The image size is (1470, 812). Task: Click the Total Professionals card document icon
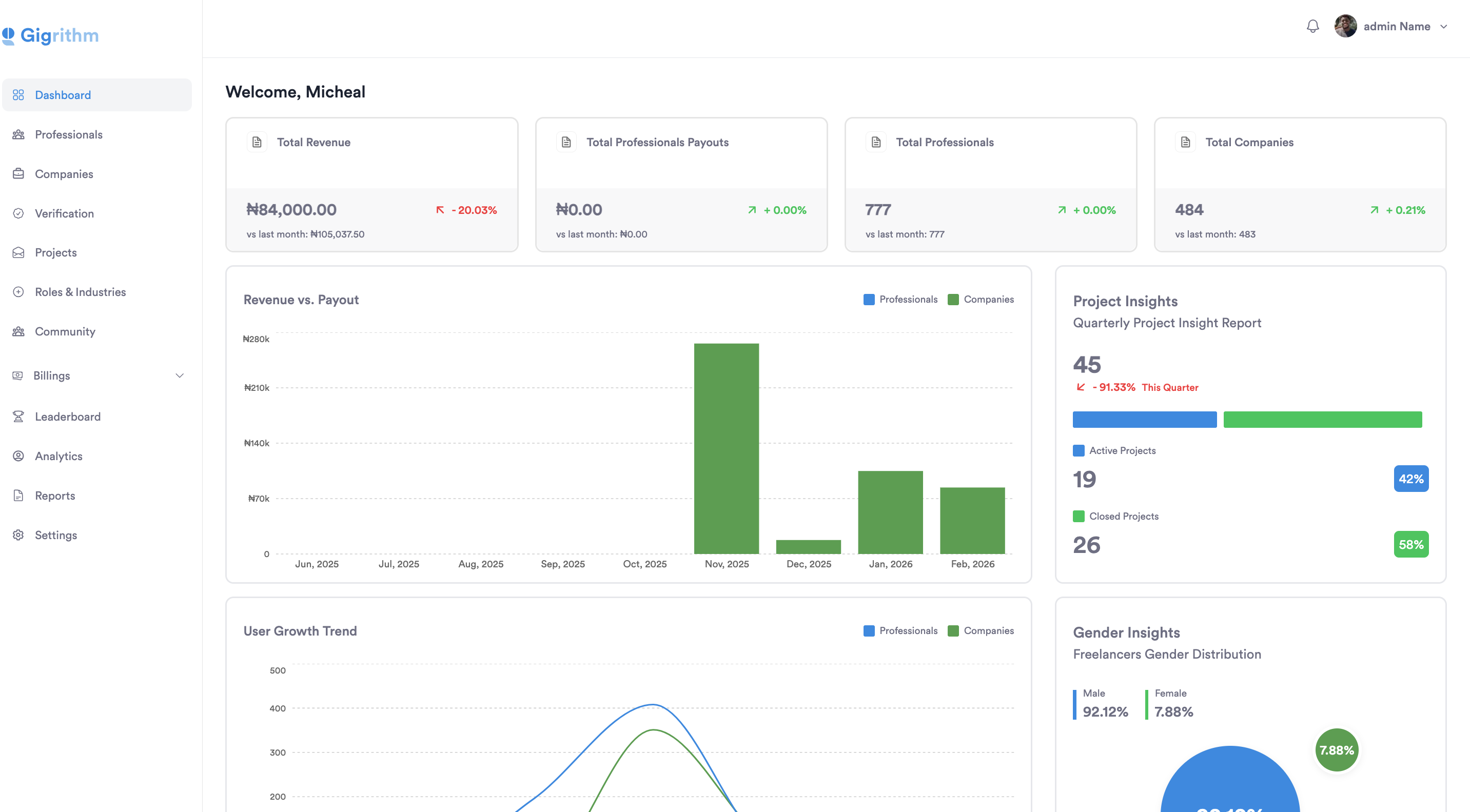coord(876,142)
